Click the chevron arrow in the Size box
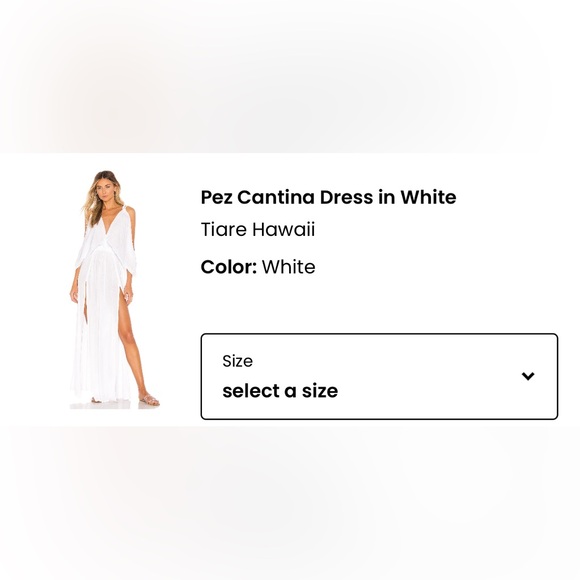The image size is (580, 580). [x=527, y=376]
